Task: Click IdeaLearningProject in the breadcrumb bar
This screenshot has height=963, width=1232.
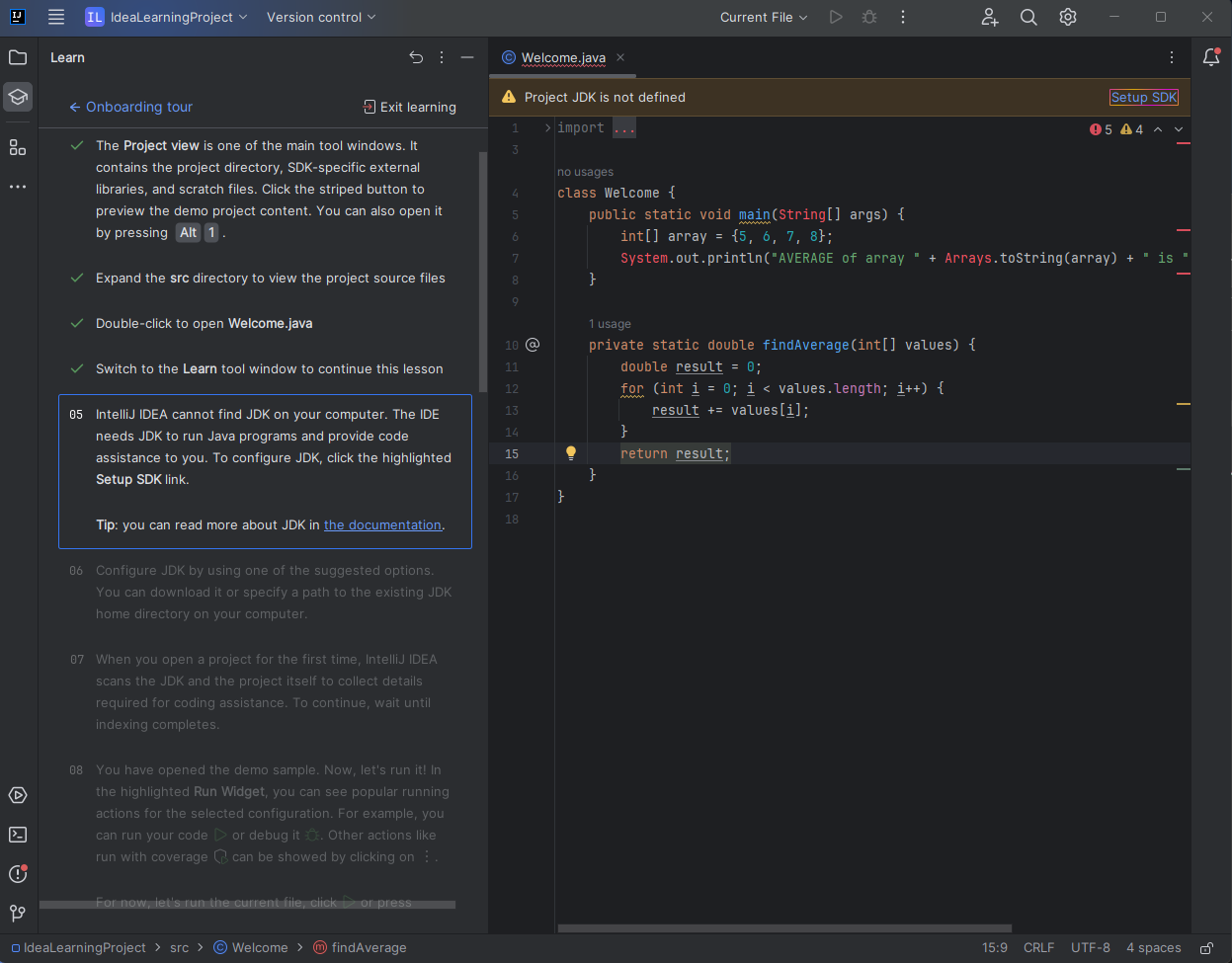Action: (78, 948)
